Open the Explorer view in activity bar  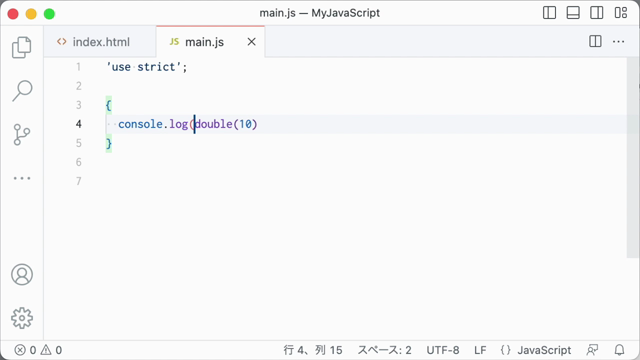coord(22,47)
